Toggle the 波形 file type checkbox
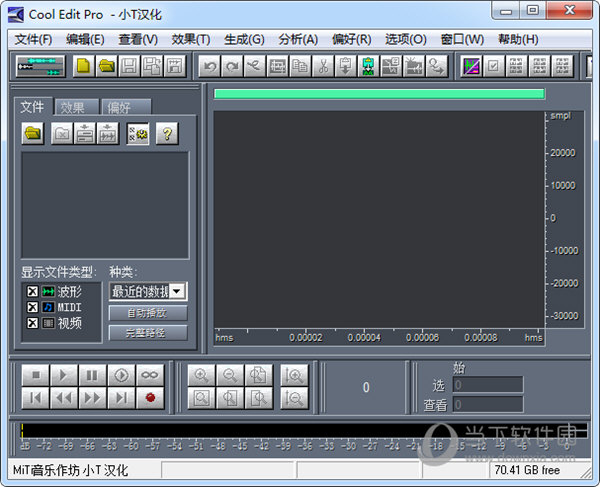 33,292
